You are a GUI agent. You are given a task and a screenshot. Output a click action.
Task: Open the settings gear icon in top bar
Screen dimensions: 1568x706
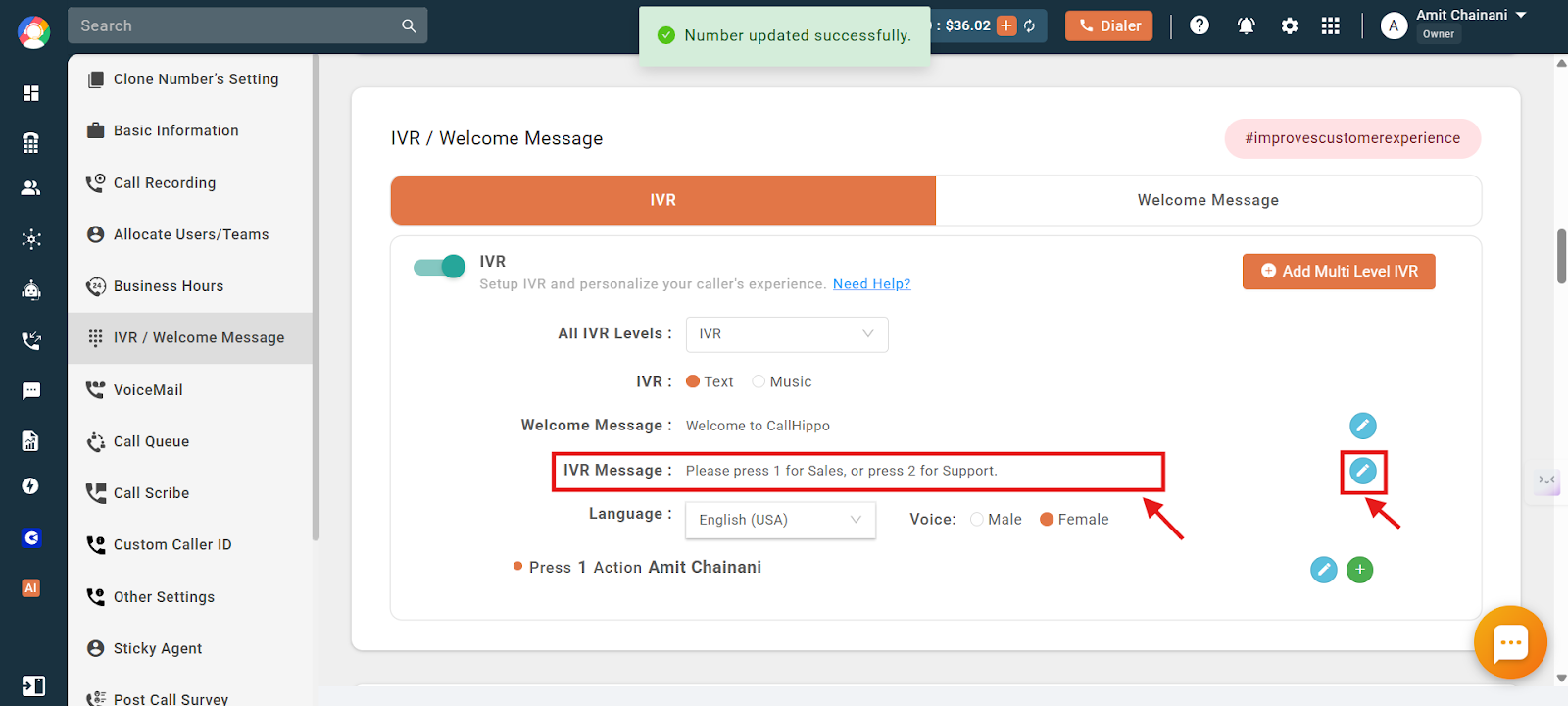[1290, 25]
